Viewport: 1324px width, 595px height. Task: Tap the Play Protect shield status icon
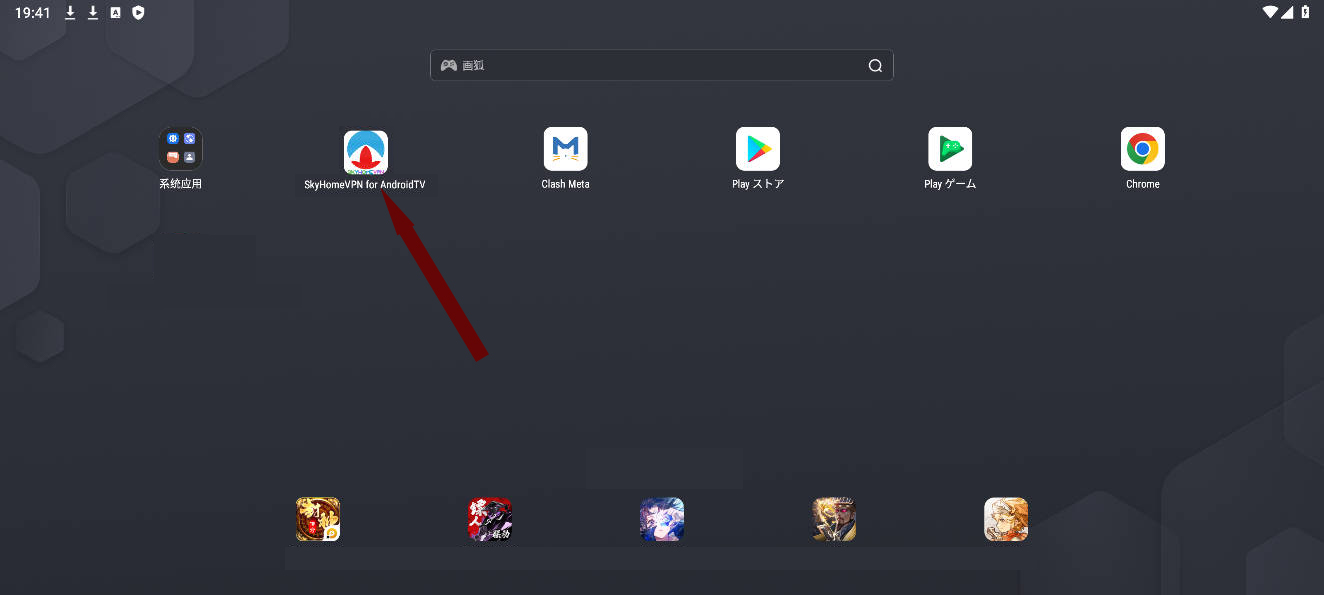point(139,13)
